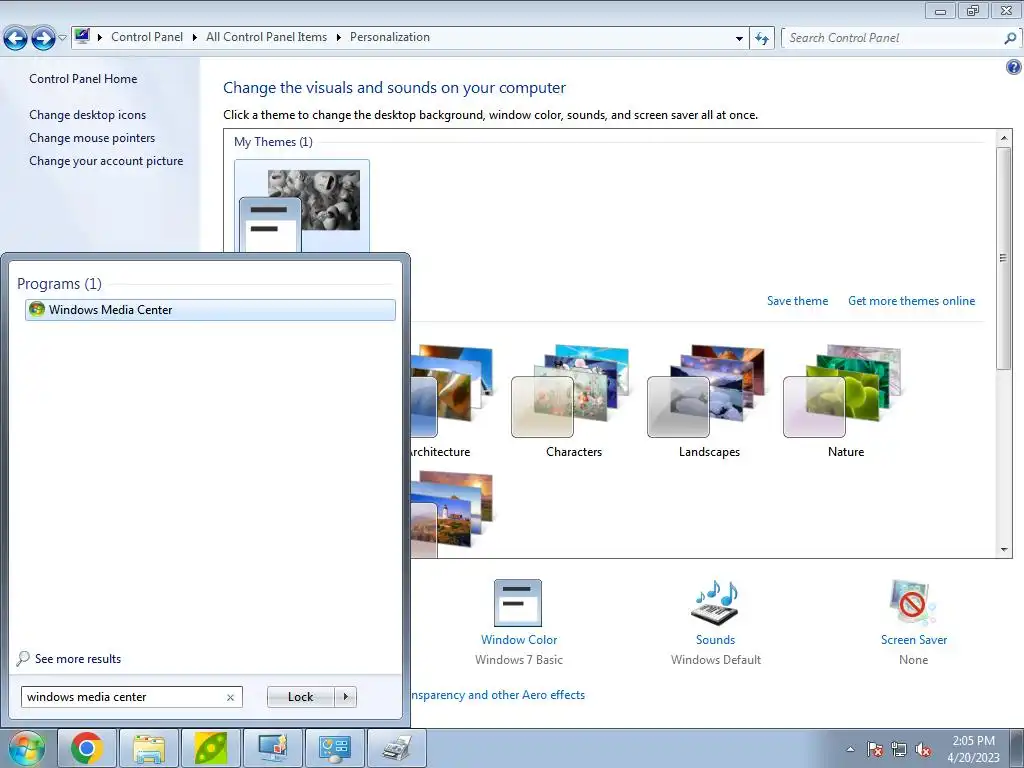Go to Control Panel Home
Viewport: 1024px width, 768px height.
click(x=83, y=78)
